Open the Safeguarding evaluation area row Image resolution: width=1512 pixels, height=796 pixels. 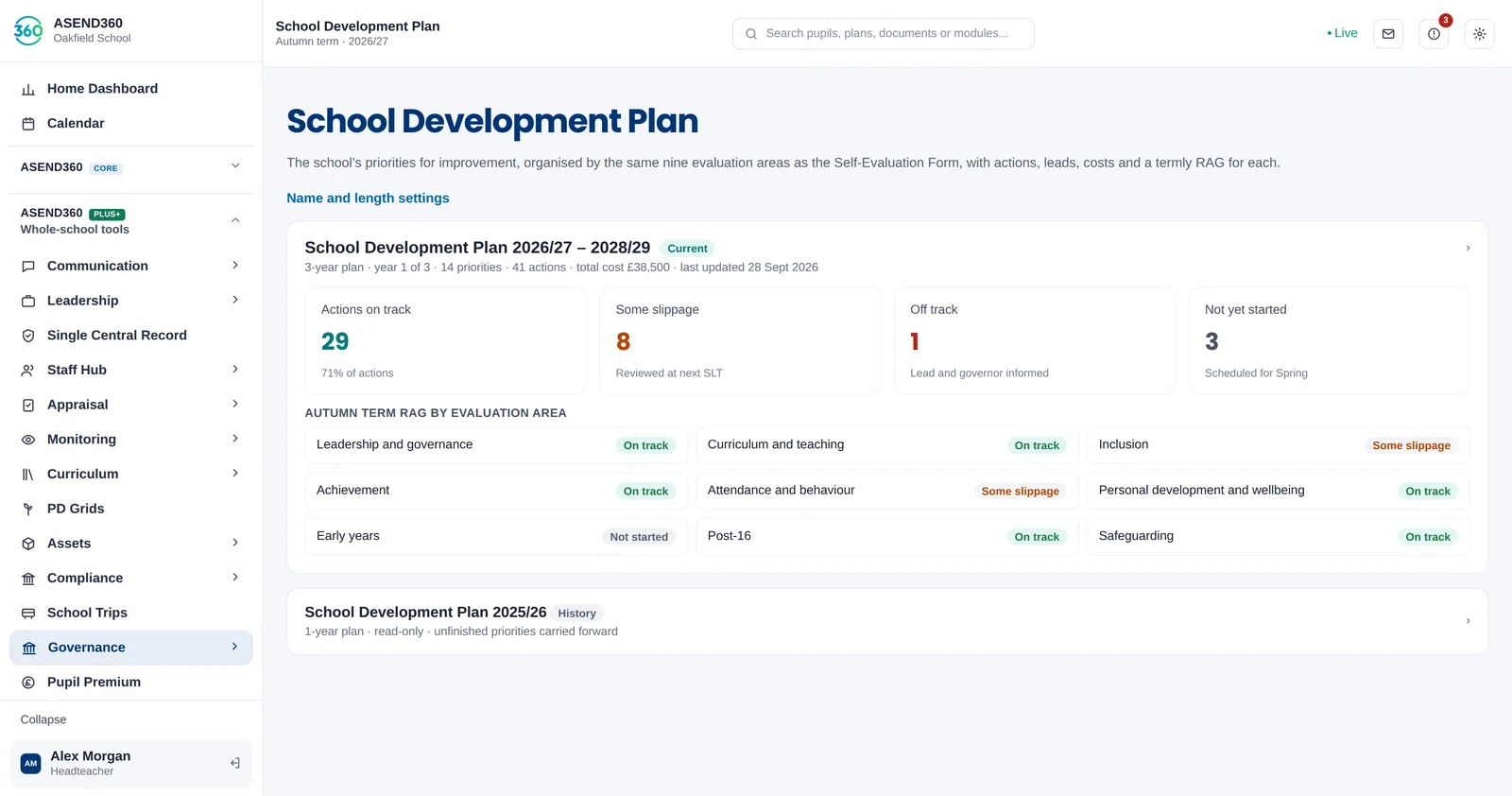(1278, 537)
